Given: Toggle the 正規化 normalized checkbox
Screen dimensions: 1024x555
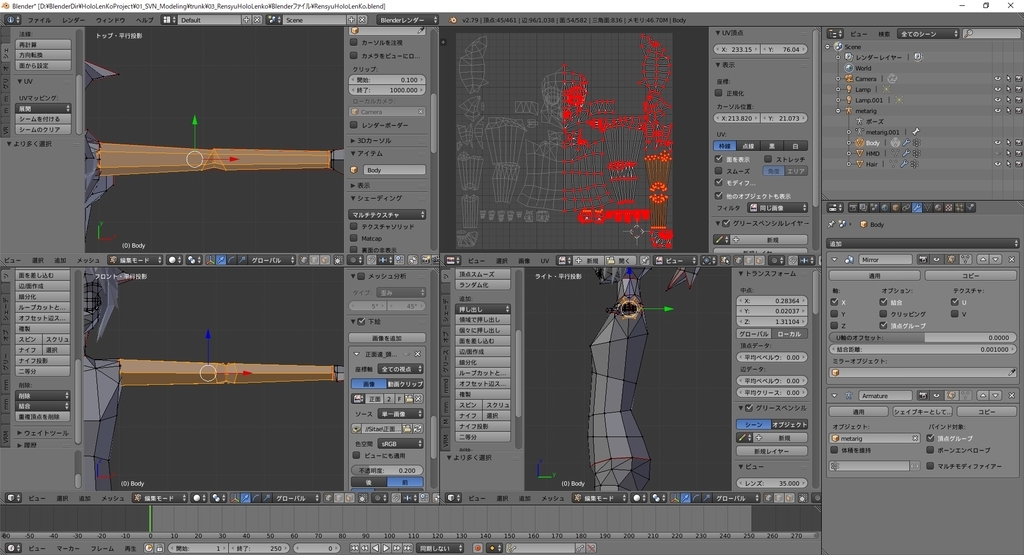Looking at the screenshot, I should coord(718,93).
